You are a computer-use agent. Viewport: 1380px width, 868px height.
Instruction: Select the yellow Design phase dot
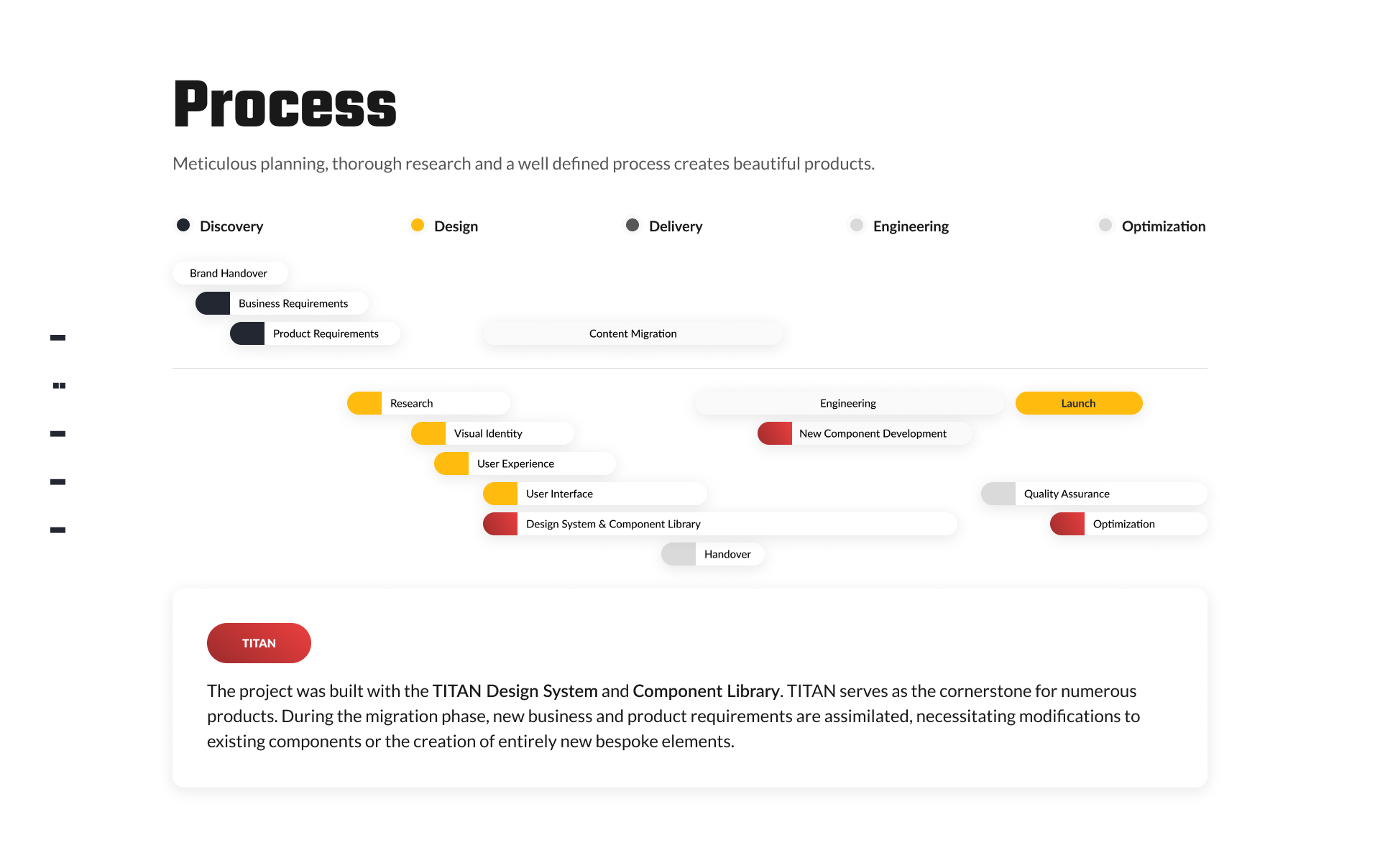(x=418, y=226)
